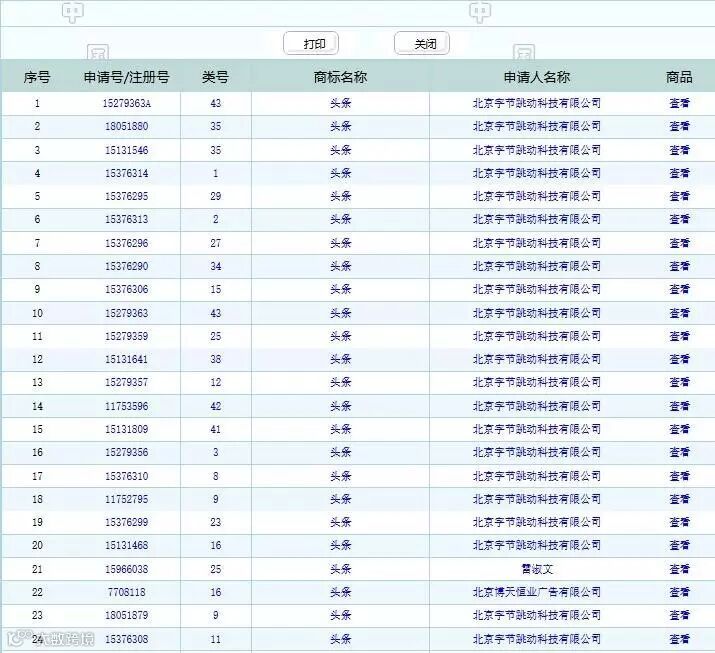This screenshot has height=653, width=715.
Task: Open 查看 link for application 11753596
Action: [x=679, y=406]
